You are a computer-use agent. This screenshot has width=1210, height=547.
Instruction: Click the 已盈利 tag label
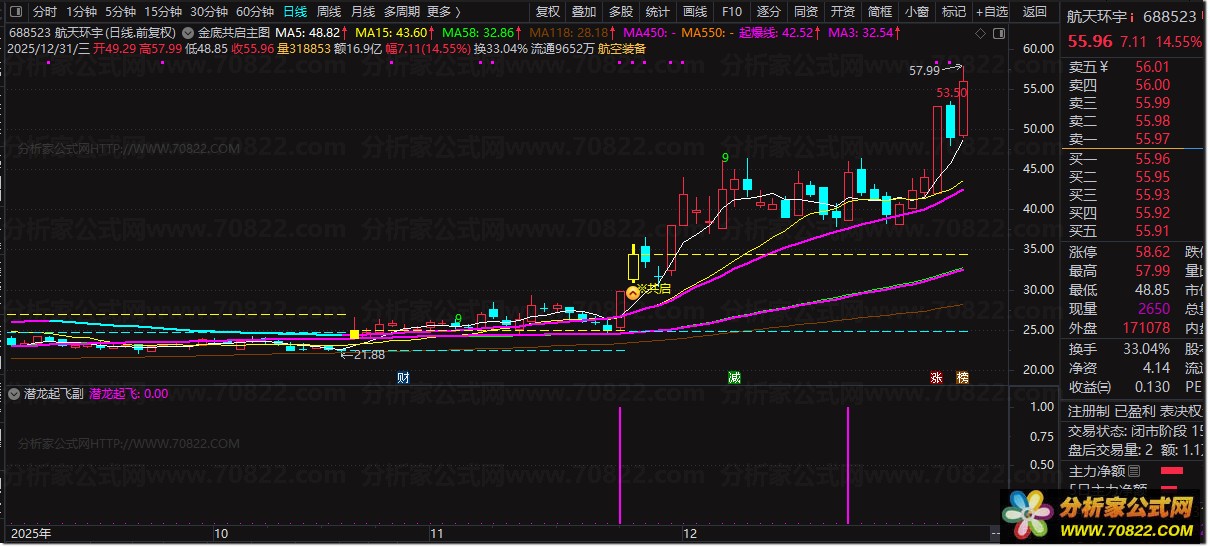point(1135,411)
